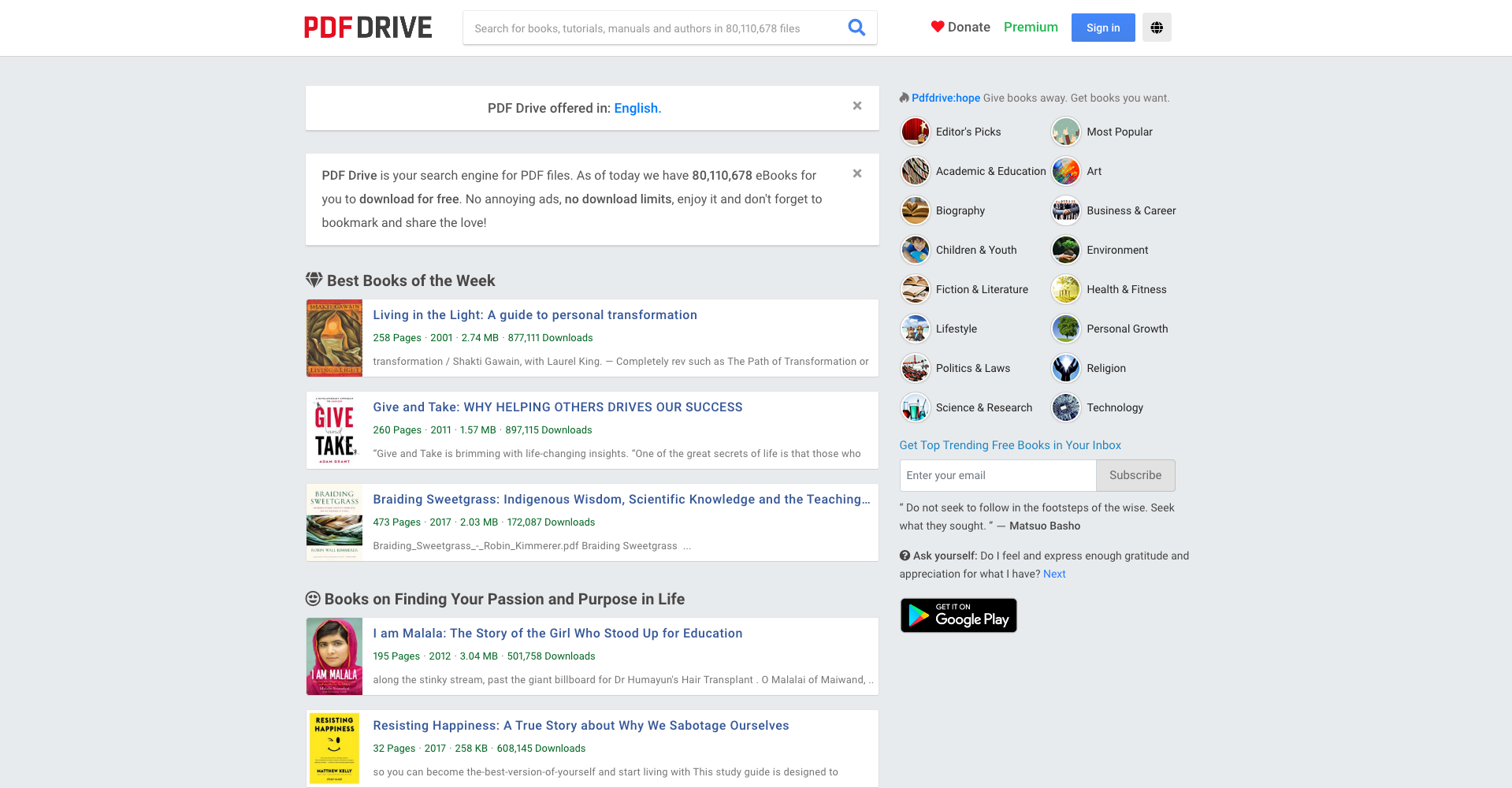Click Next question link
The height and width of the screenshot is (788, 1512).
click(x=1054, y=574)
